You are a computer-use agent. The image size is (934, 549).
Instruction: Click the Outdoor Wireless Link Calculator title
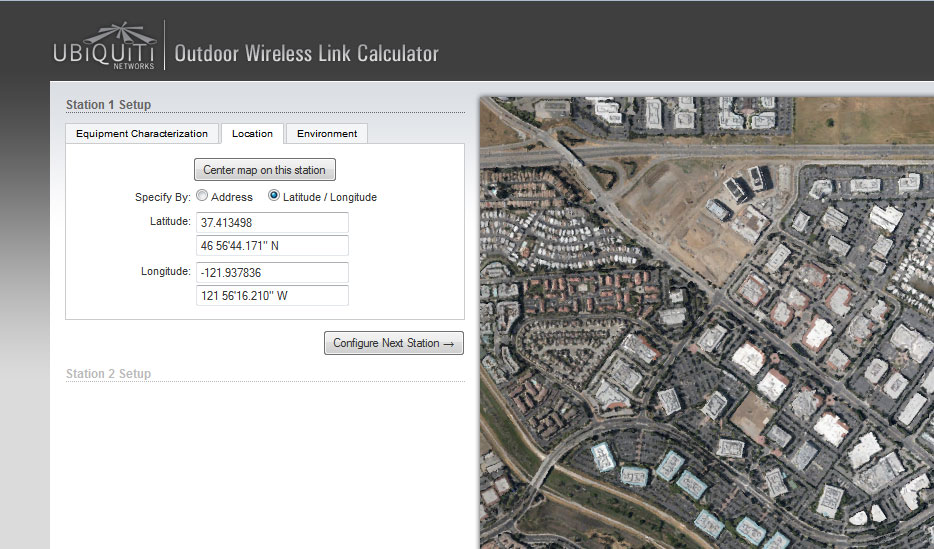306,54
